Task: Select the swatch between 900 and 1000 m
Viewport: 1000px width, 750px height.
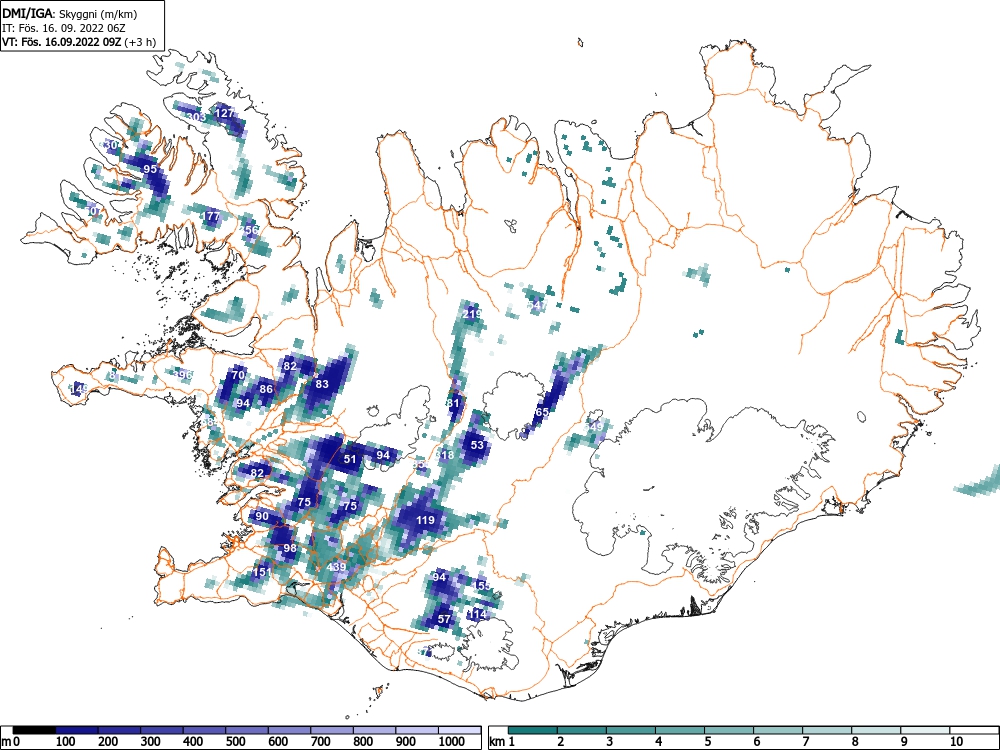Action: tap(418, 730)
